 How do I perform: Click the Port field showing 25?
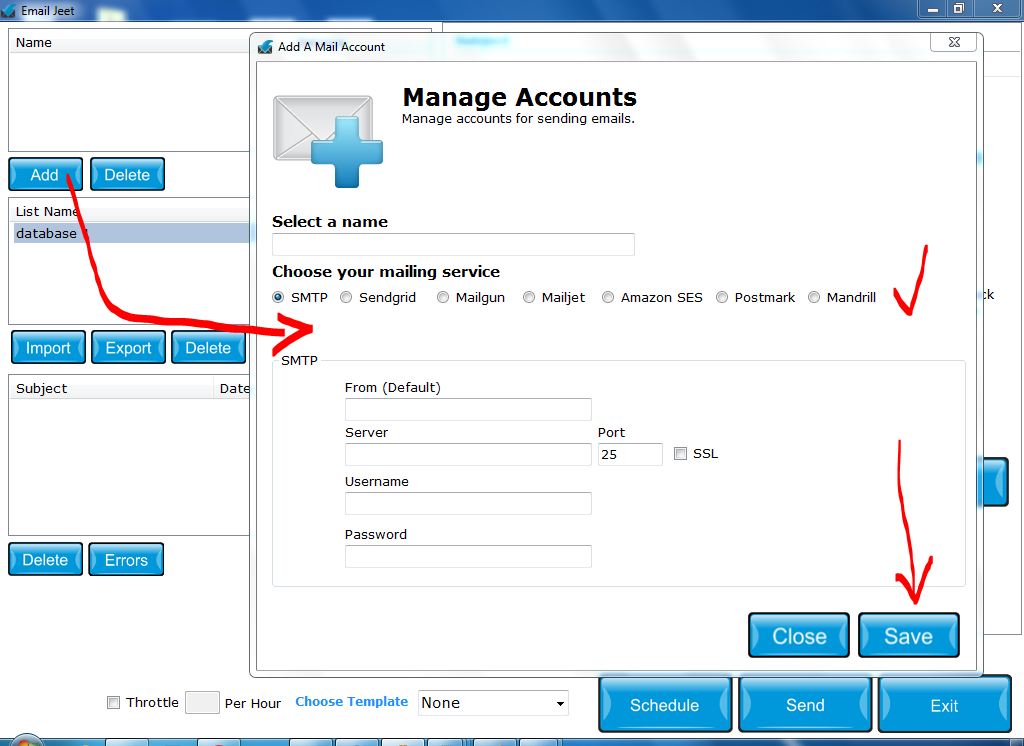point(630,455)
